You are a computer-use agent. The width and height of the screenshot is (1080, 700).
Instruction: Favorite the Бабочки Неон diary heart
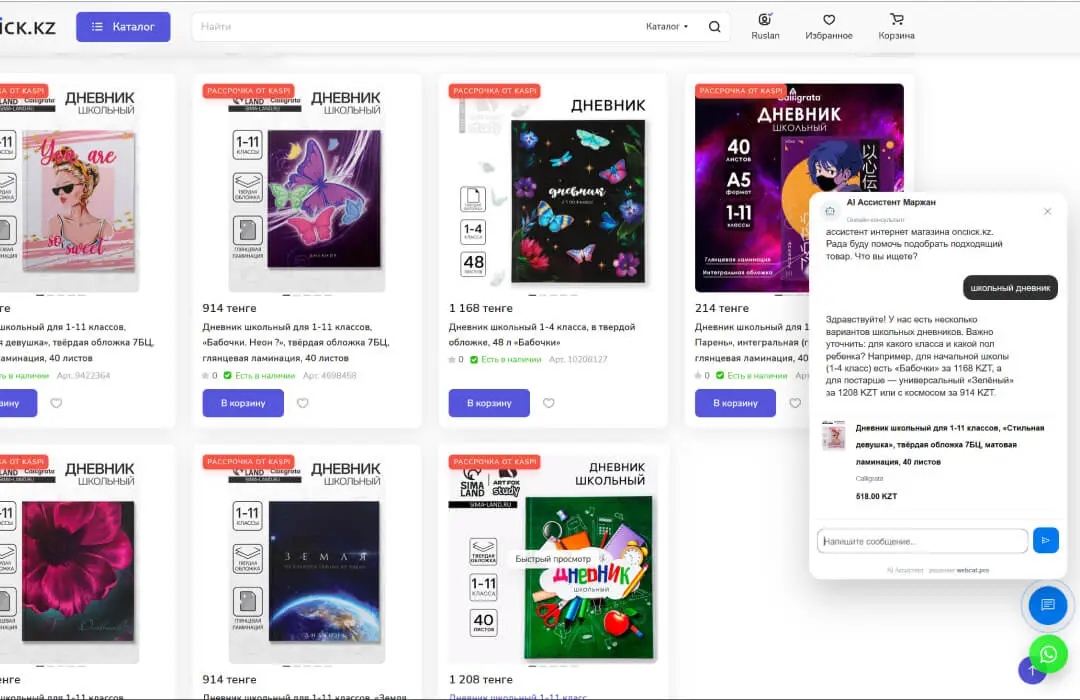pos(302,403)
